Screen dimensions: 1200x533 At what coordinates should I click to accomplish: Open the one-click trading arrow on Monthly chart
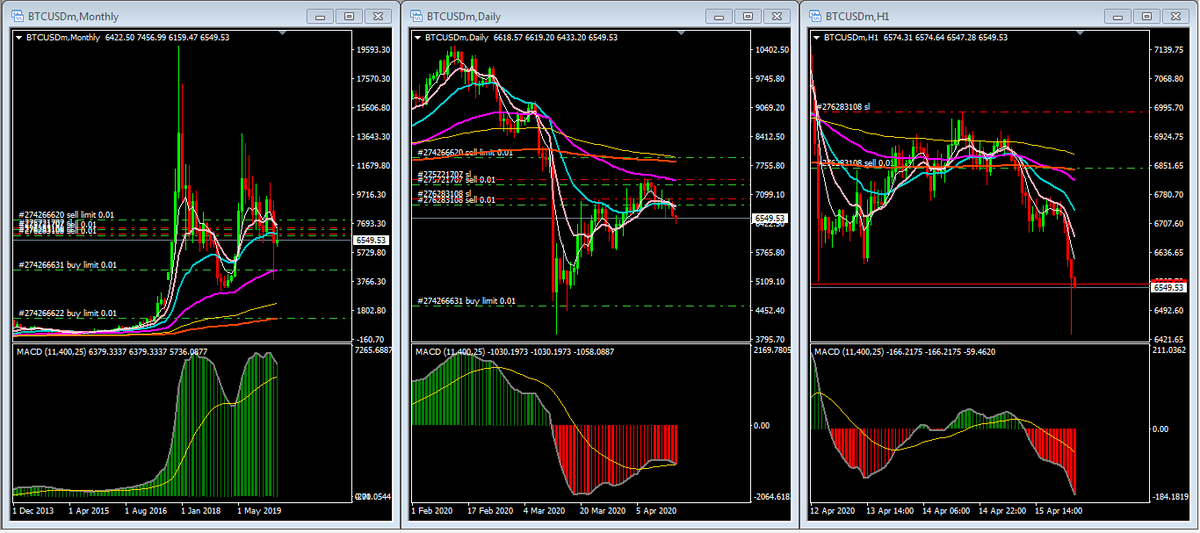click(x=19, y=38)
